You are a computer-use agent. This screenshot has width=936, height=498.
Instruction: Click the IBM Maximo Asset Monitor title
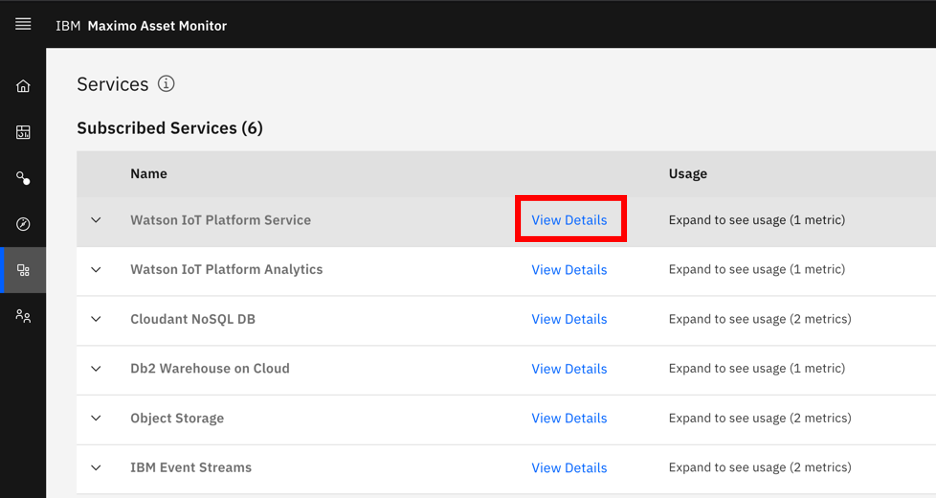click(x=141, y=26)
